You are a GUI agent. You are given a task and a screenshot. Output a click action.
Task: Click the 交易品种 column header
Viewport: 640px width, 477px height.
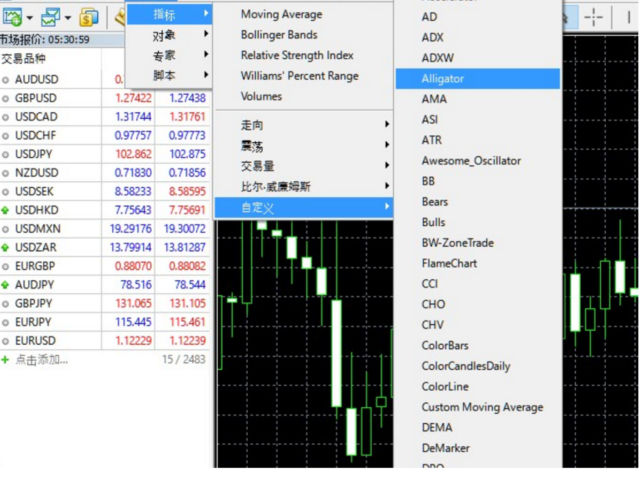(x=24, y=59)
